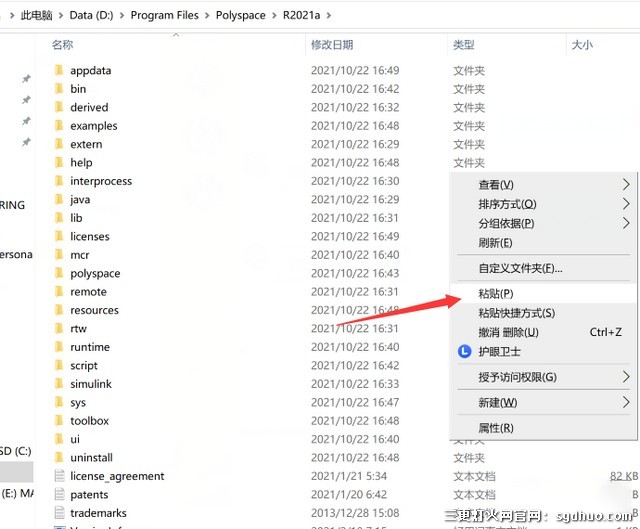Select 撤消 删除(U) in context menu
Screen dimensions: 640x529
pos(543,332)
